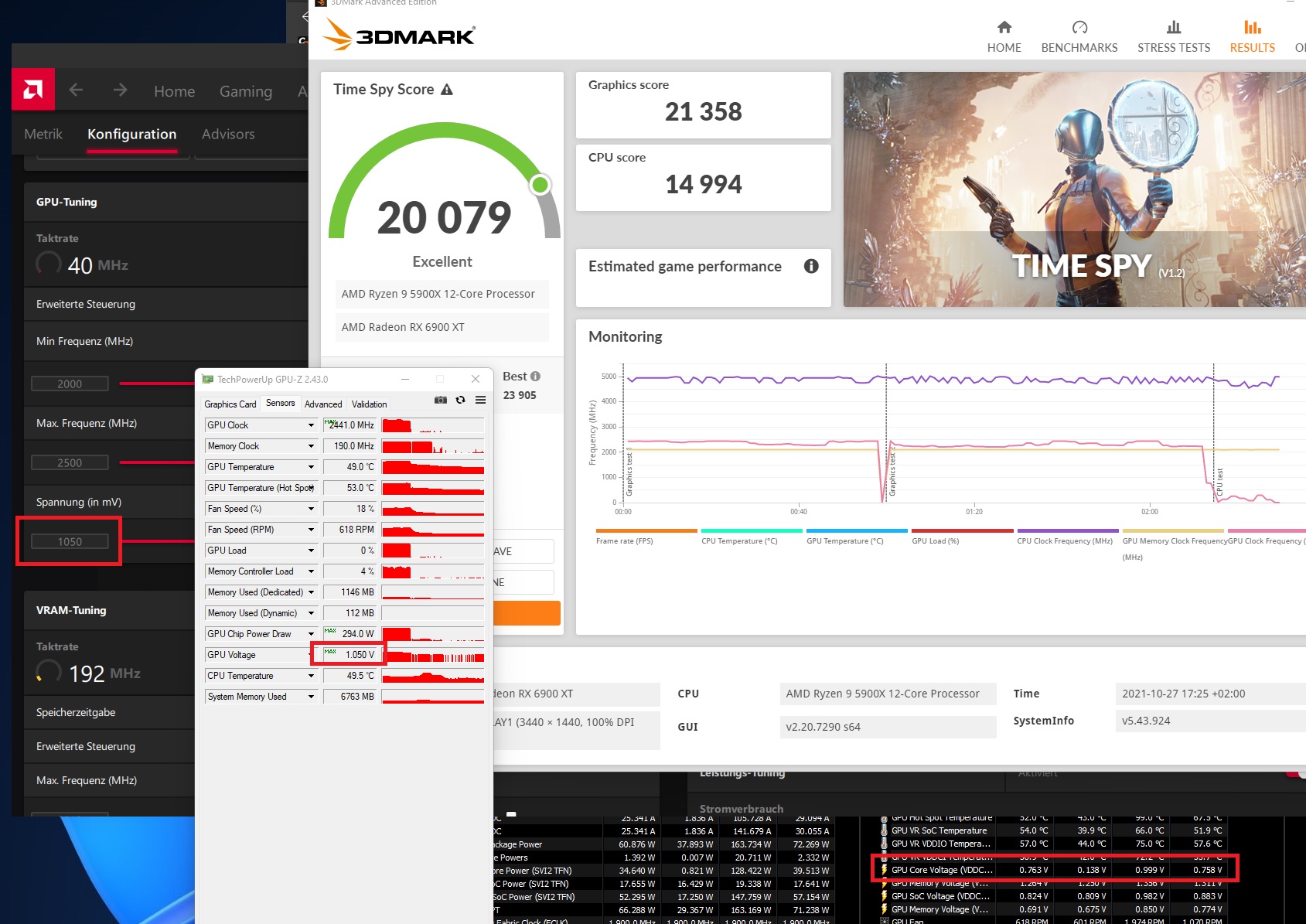The image size is (1306, 924).
Task: Switch to the Graphics Card tab in GPU-Z
Action: pyautogui.click(x=230, y=404)
